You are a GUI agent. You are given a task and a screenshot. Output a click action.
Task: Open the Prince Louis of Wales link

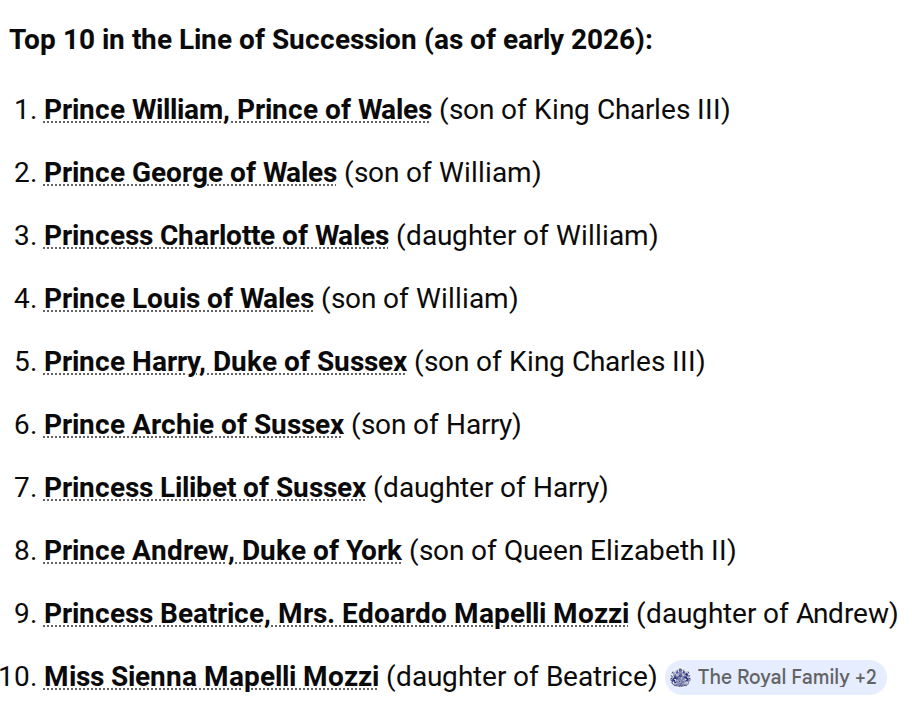pos(179,299)
